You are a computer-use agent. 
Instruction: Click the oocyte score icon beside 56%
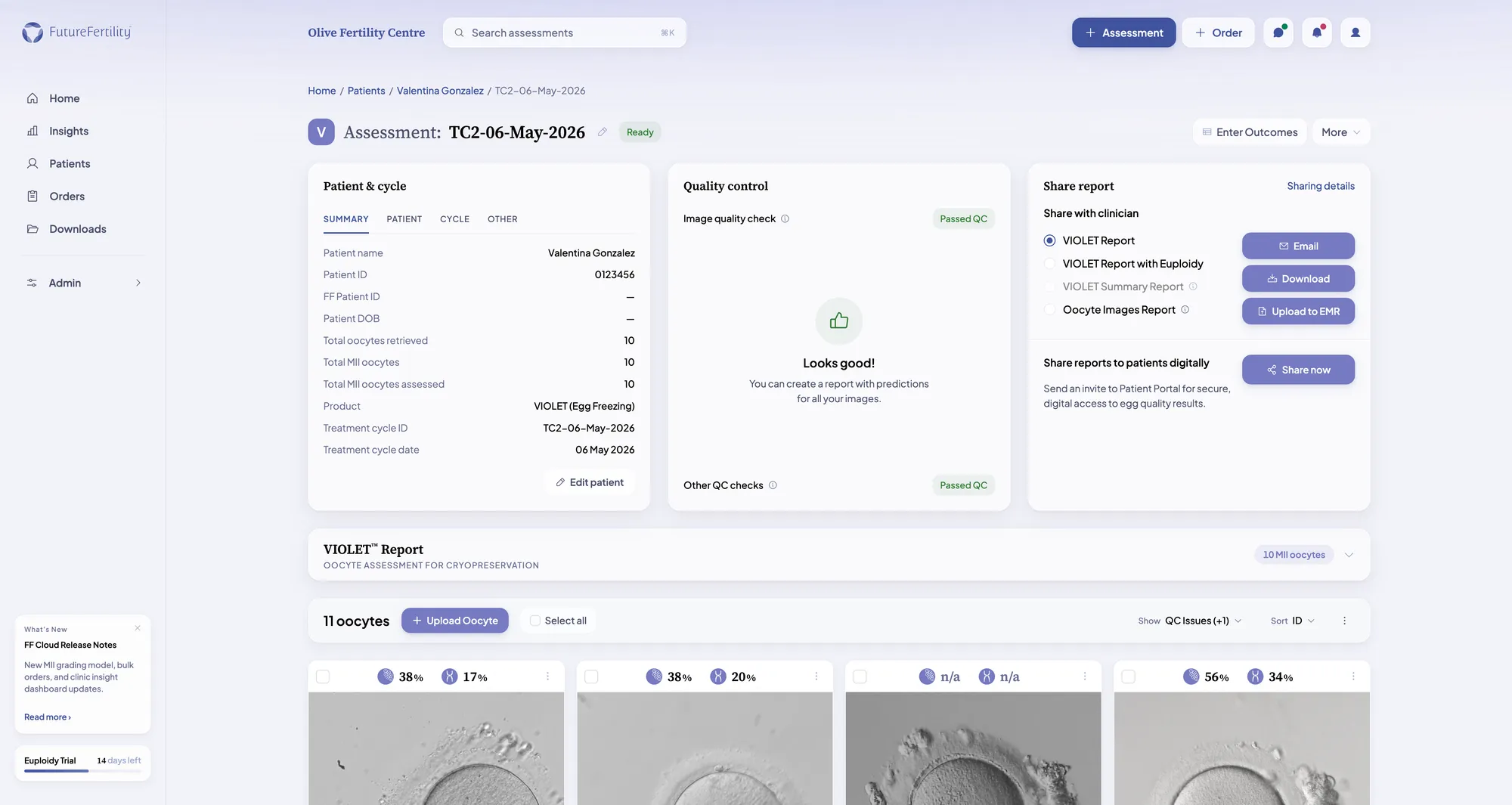click(x=1191, y=677)
